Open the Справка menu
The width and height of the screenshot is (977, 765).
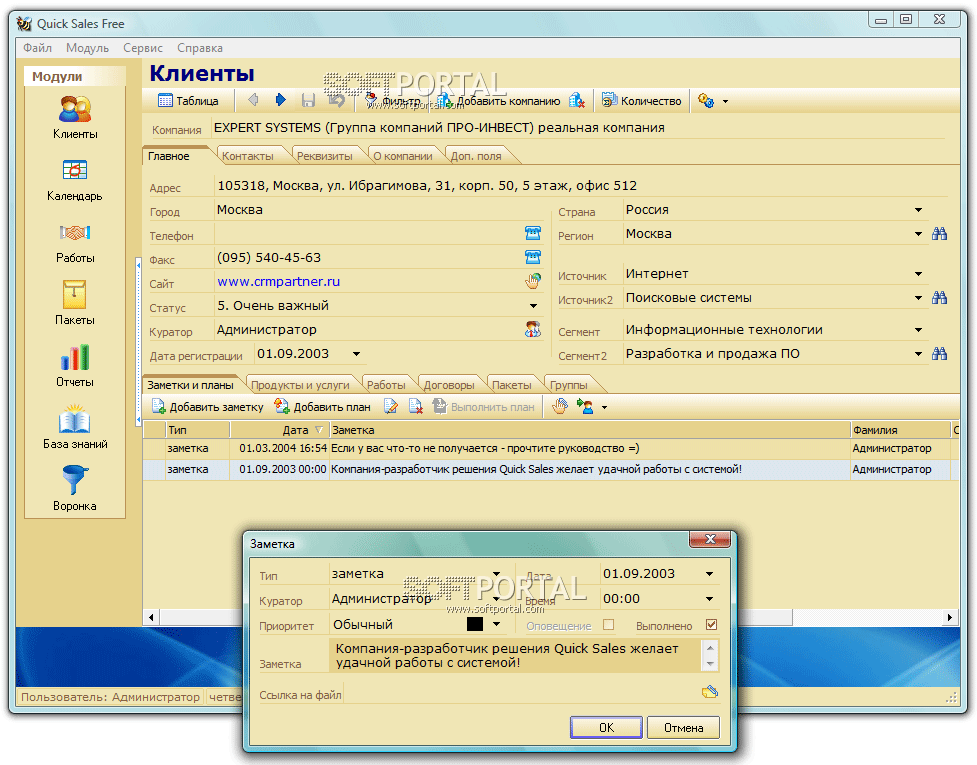[x=199, y=48]
